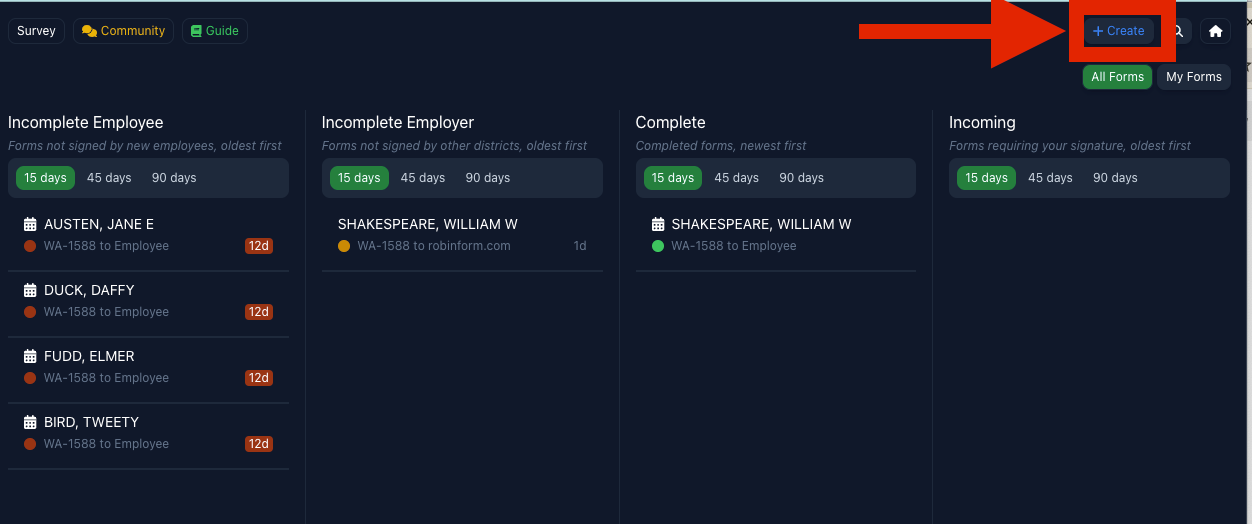Click red status dot under AUSTEN, JANE E
This screenshot has height=524, width=1252.
click(x=30, y=246)
